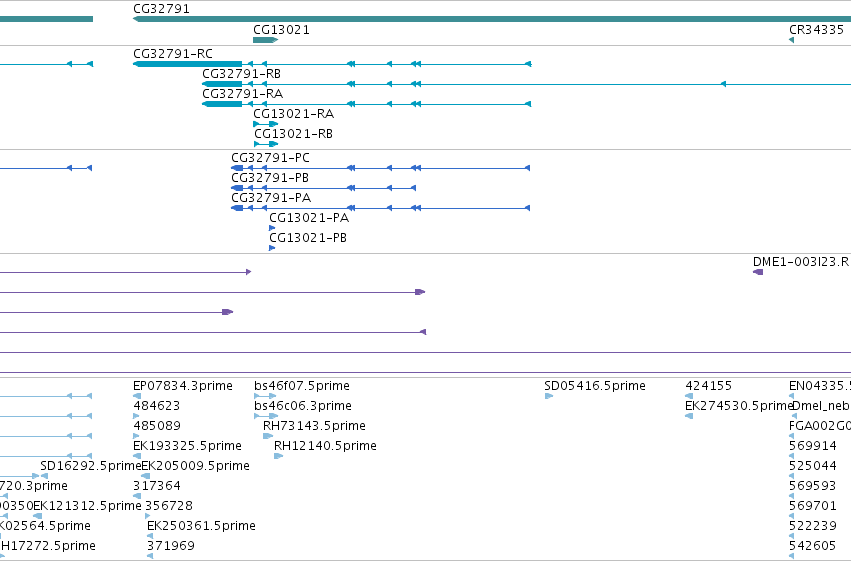This screenshot has height=561, width=851.
Task: Click the CR34335 small arrow glyph
Action: tap(791, 40)
